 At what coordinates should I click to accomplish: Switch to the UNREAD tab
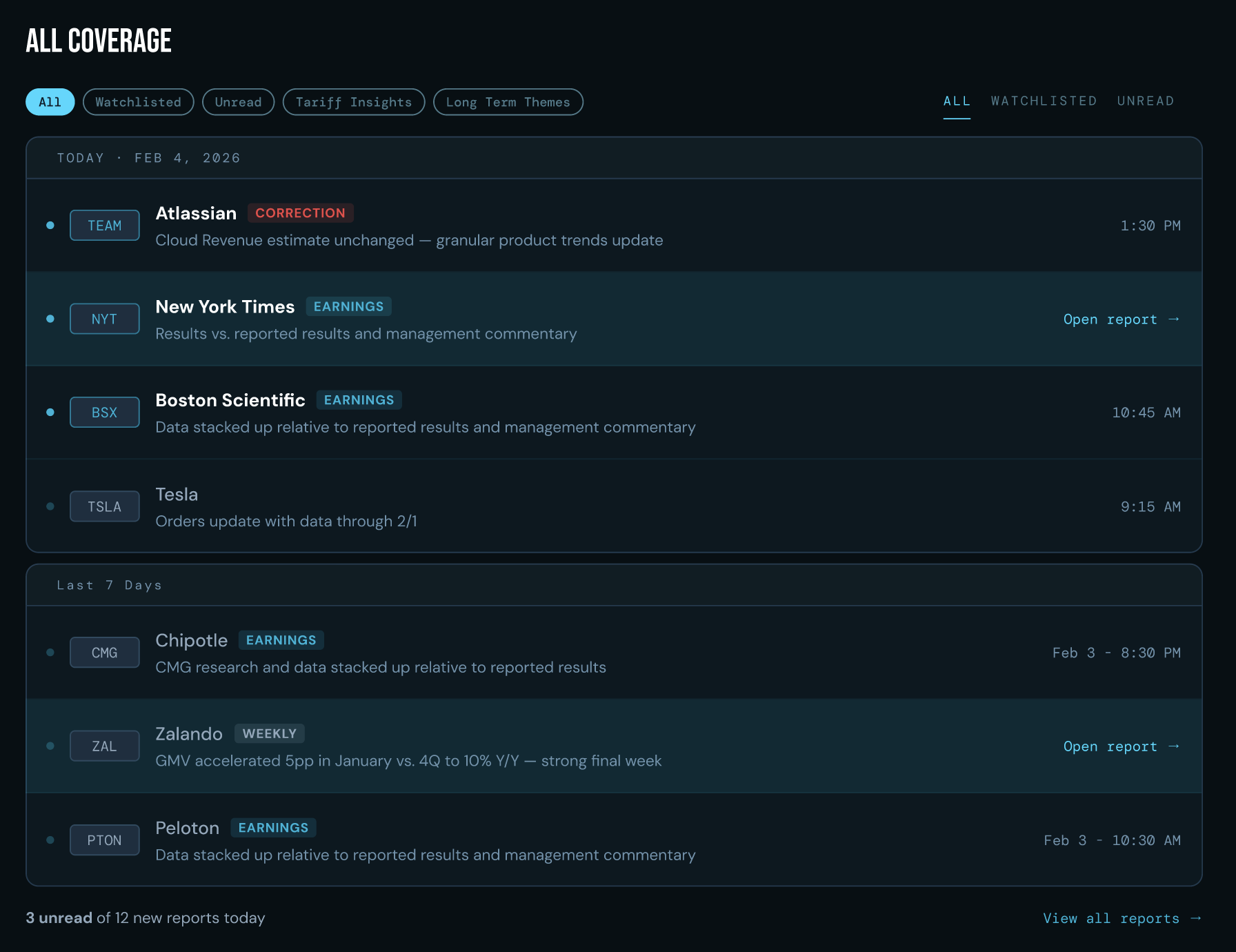[x=1145, y=101]
